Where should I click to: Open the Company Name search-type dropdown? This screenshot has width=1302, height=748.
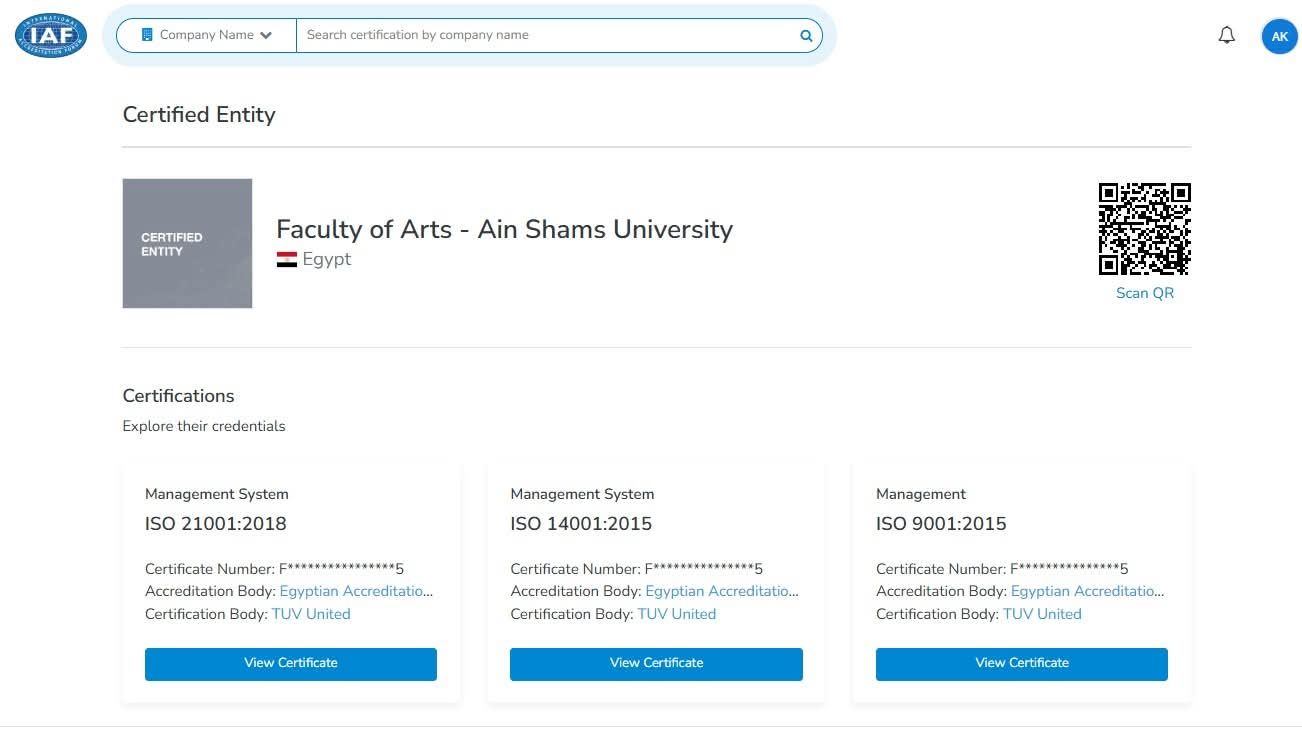tap(207, 35)
